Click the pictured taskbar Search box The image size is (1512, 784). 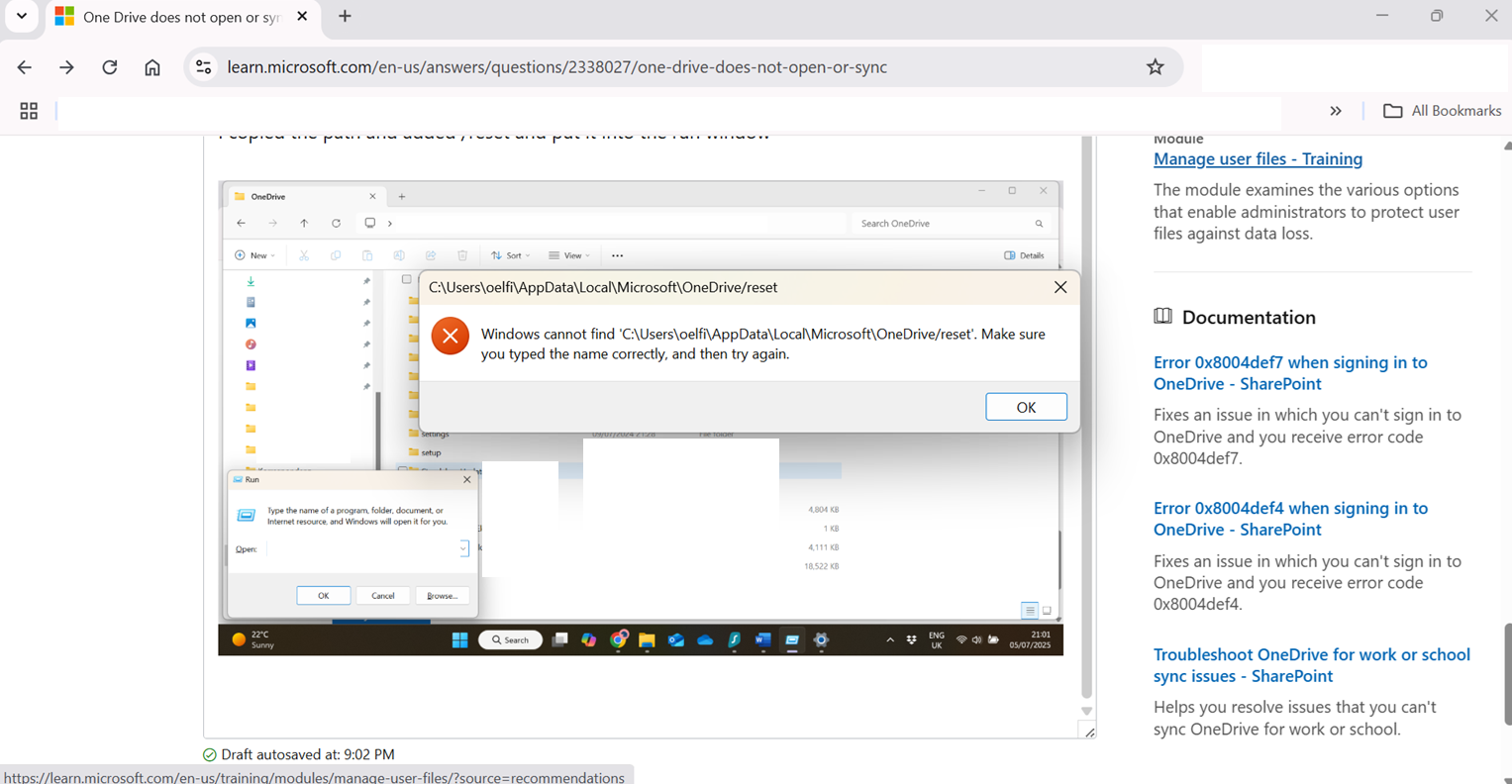pyautogui.click(x=511, y=640)
